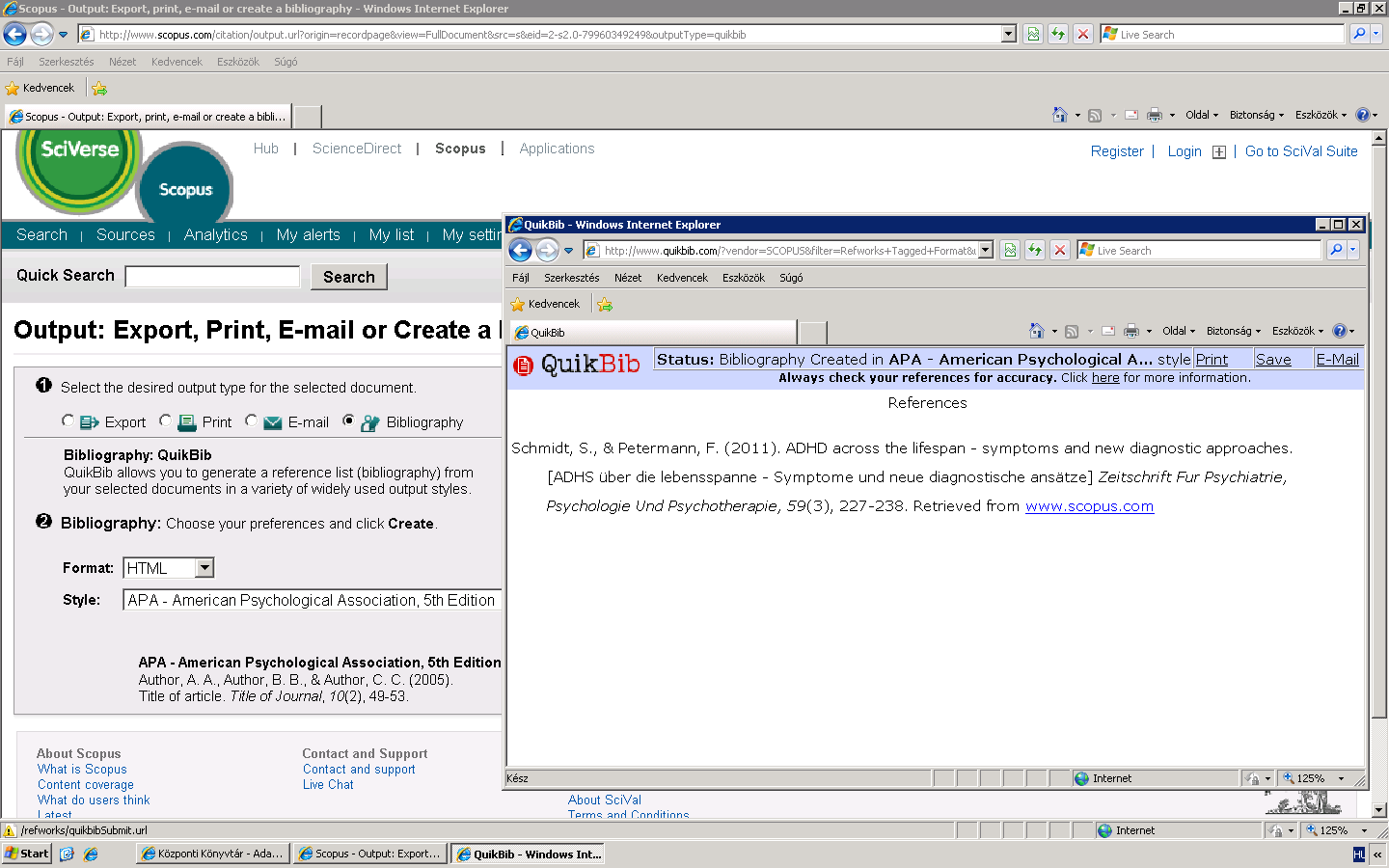Image resolution: width=1389 pixels, height=868 pixels.
Task: Click the here link for more information in QuikBib
Action: (x=1105, y=378)
